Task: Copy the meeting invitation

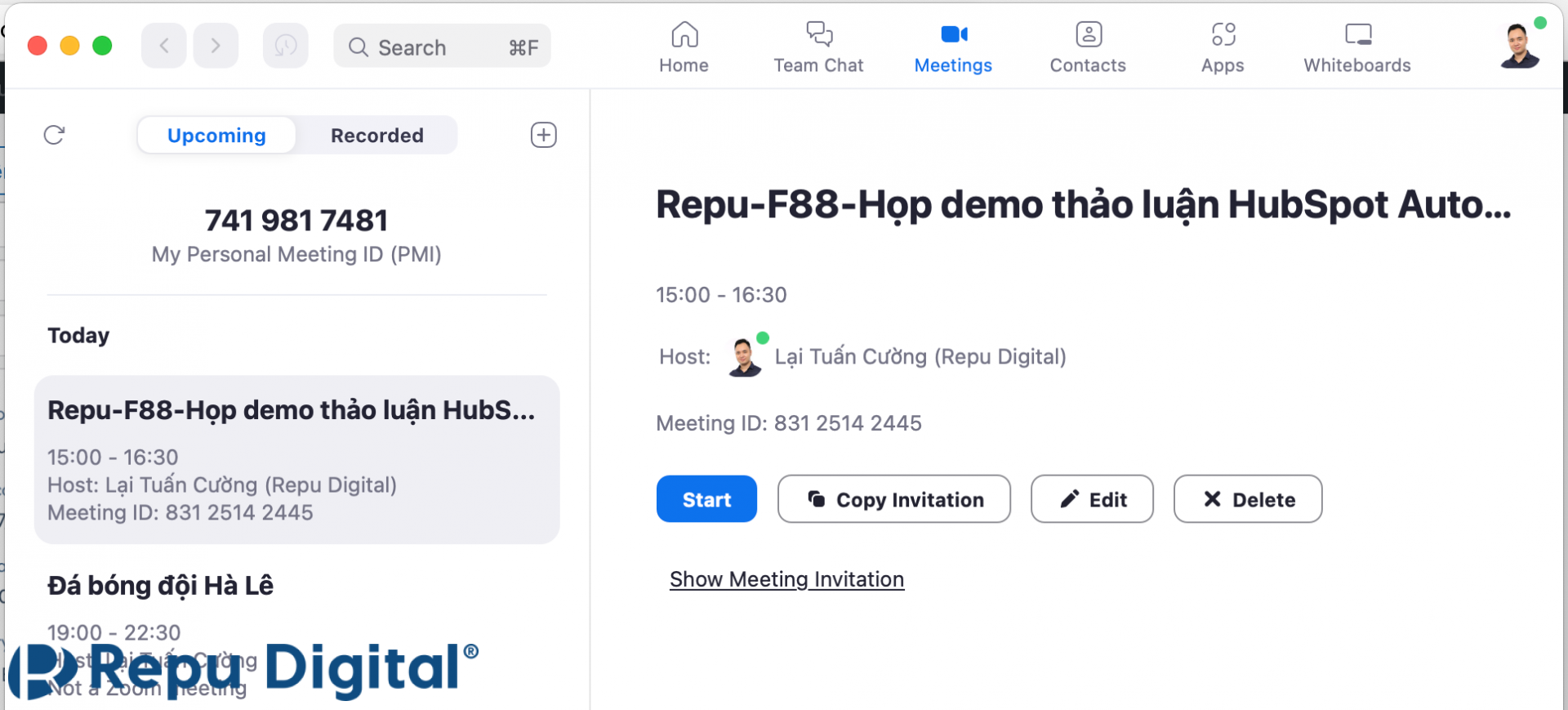Action: [894, 499]
